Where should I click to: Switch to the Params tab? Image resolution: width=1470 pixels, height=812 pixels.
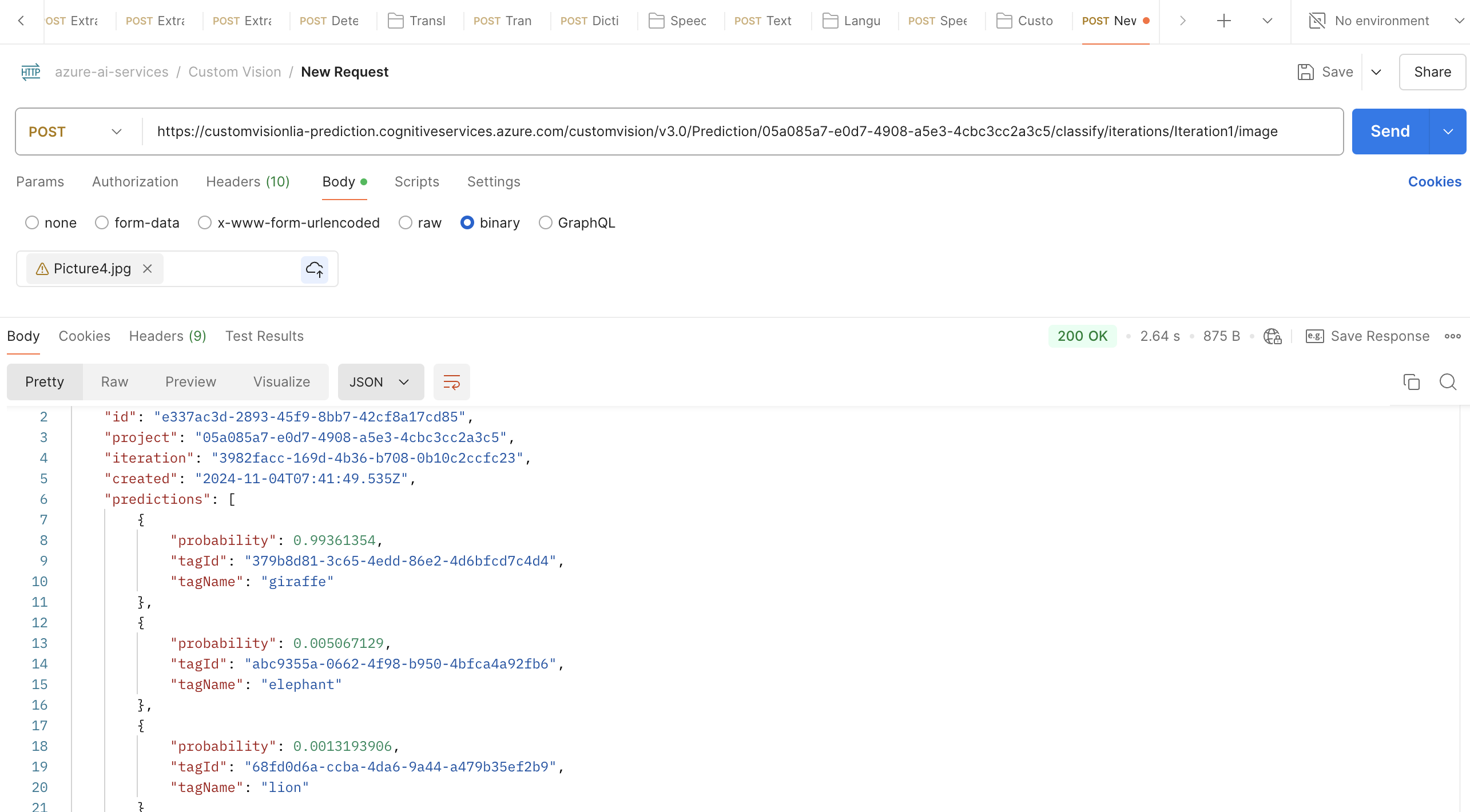[40, 182]
